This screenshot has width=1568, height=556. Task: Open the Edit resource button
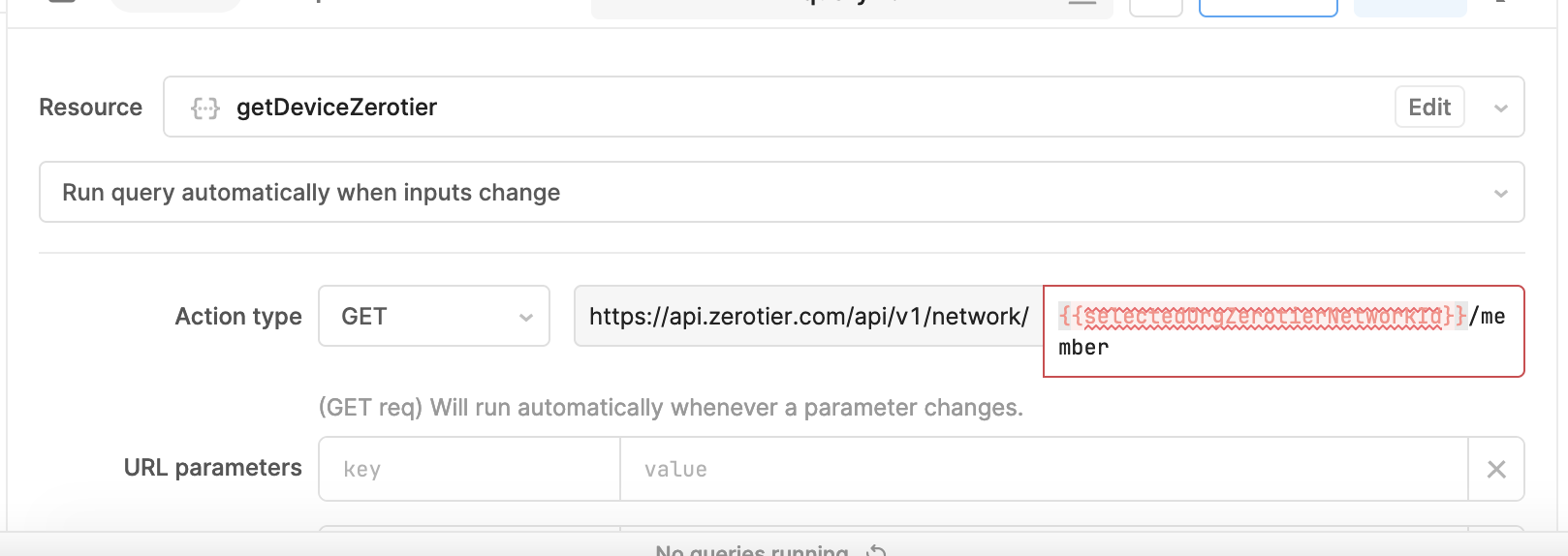[x=1429, y=107]
